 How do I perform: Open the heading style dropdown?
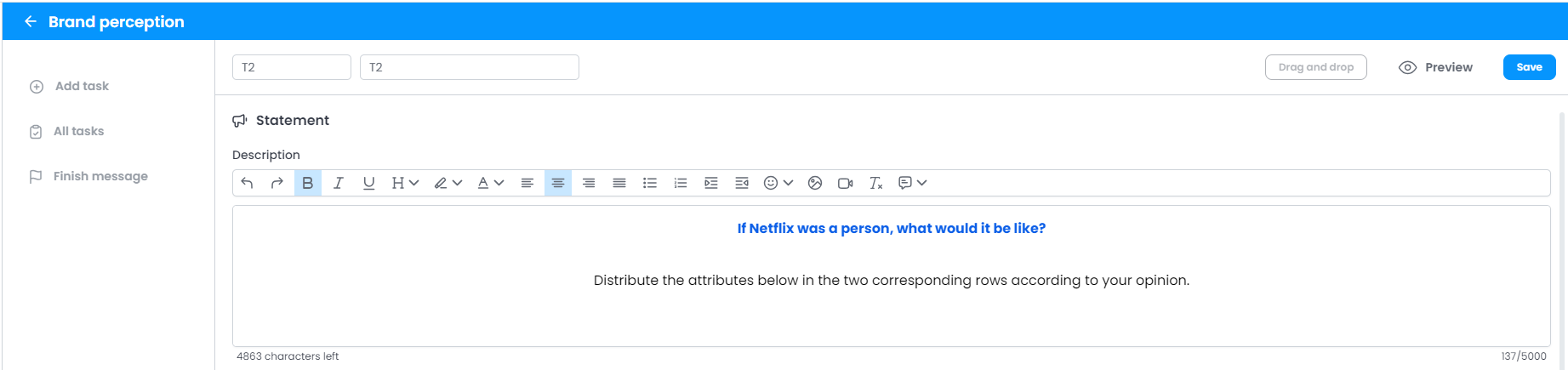[x=405, y=183]
